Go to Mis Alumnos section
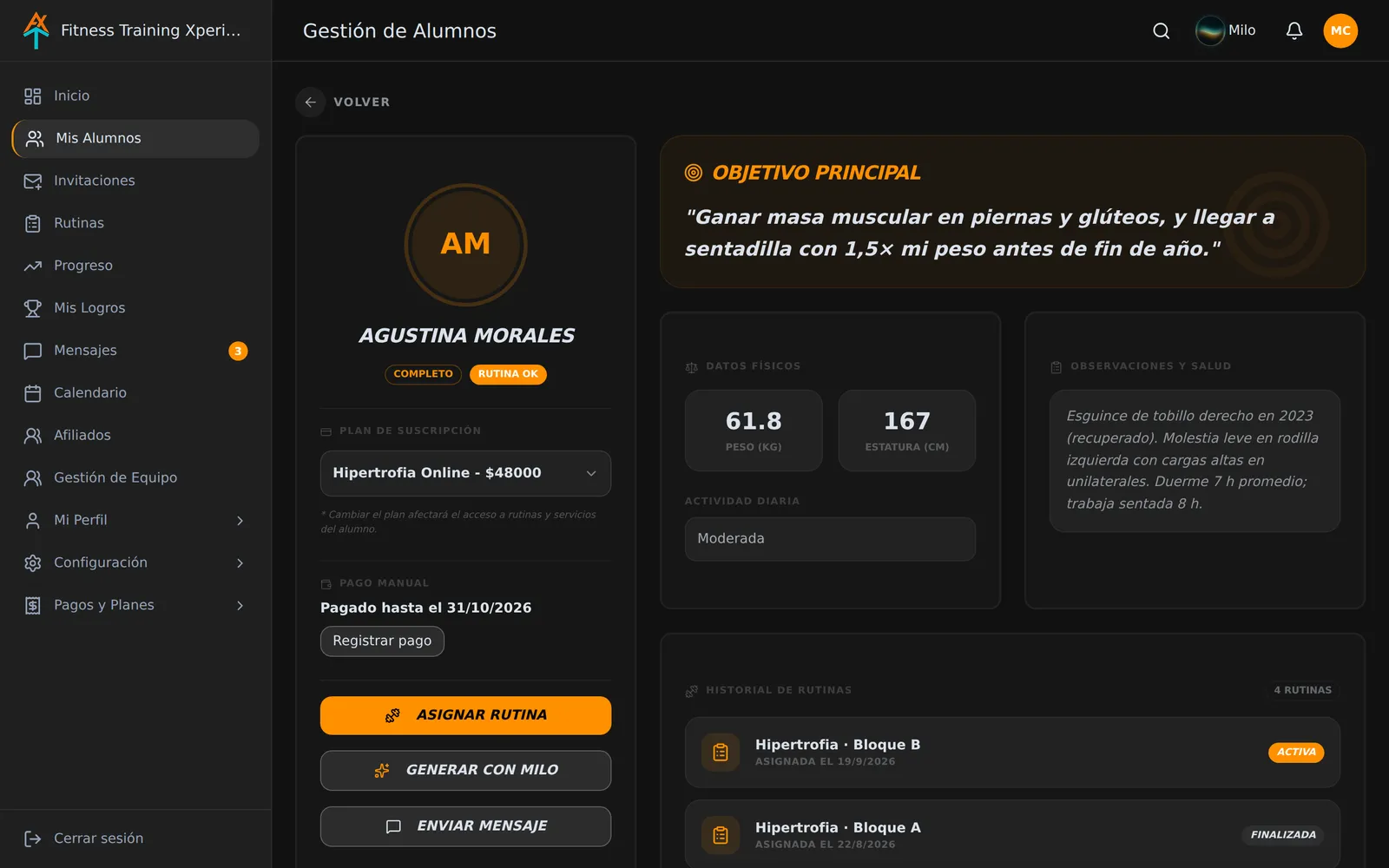The height and width of the screenshot is (868, 1389). pos(135,139)
